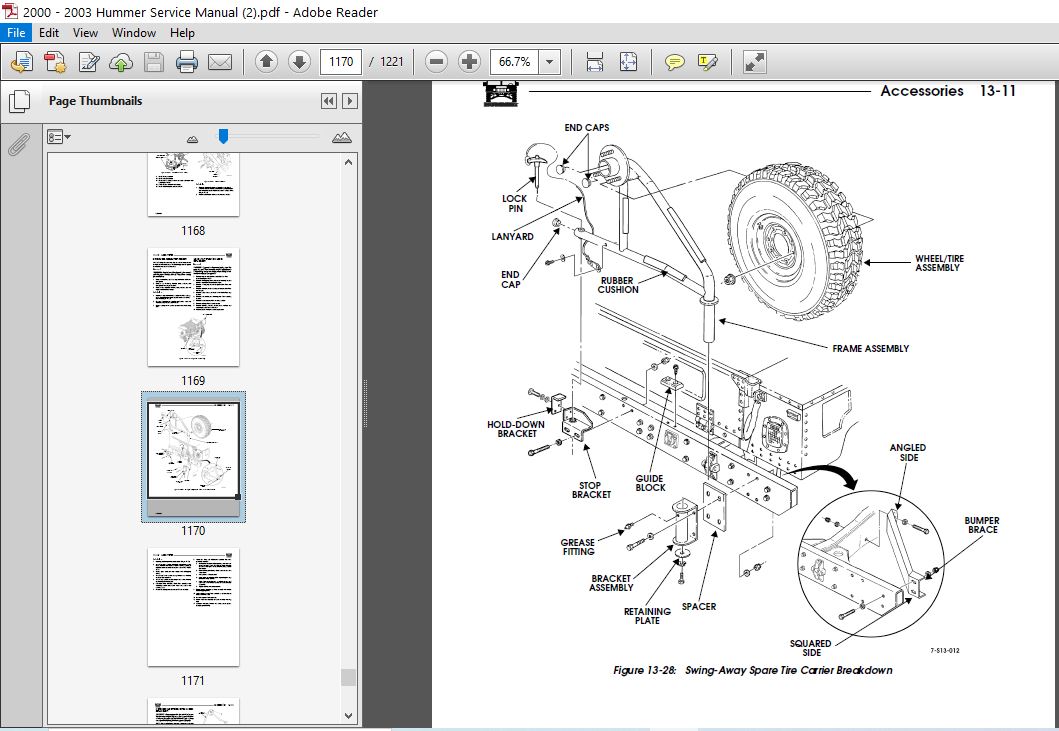Click the GREASE FITTING label

(x=577, y=547)
